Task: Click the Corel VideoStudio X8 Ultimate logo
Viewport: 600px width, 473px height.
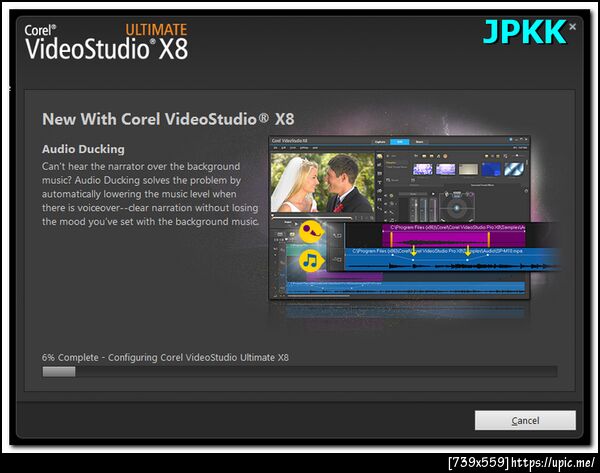Action: pyautogui.click(x=106, y=42)
